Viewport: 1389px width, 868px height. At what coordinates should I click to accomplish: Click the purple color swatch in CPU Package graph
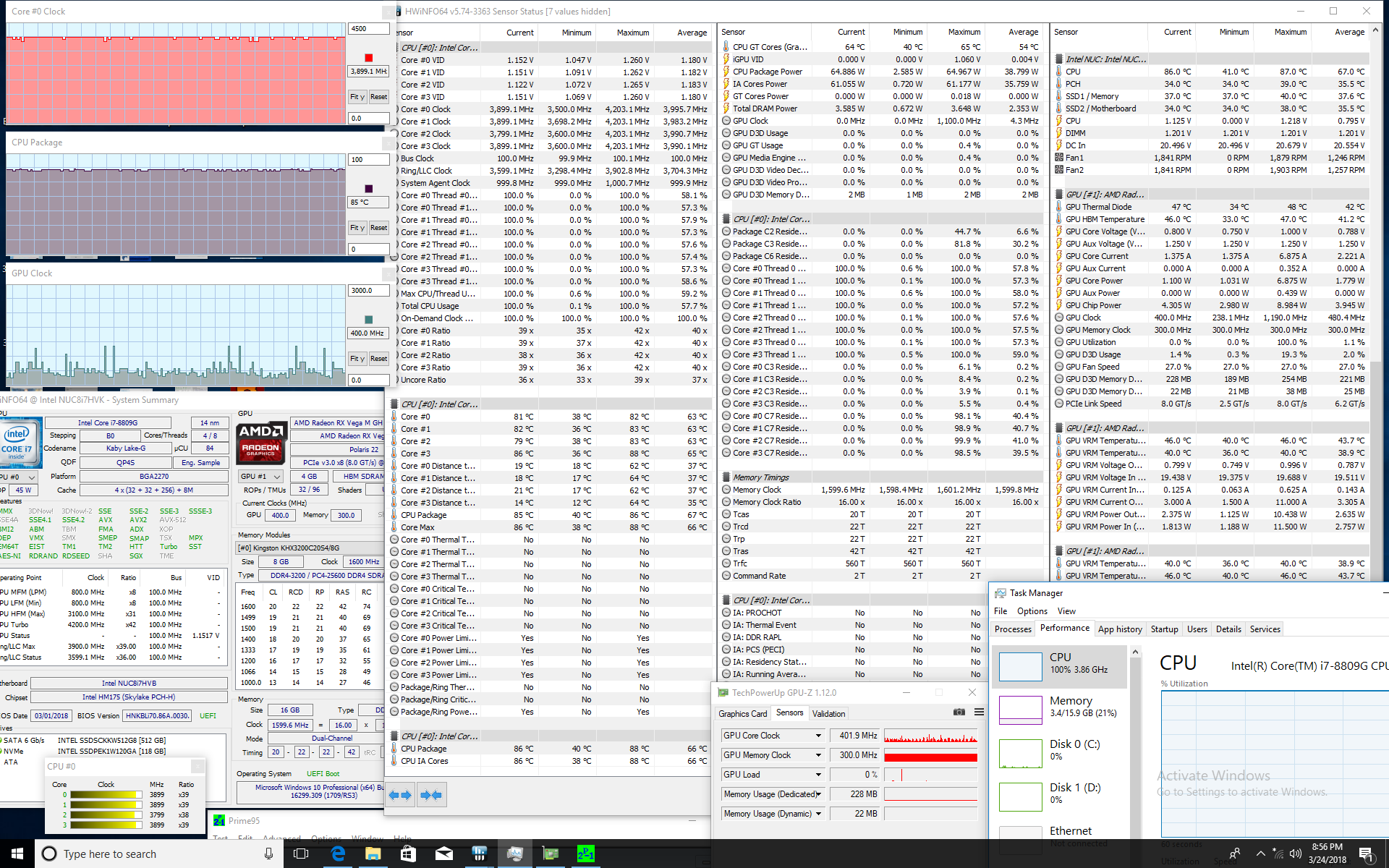pyautogui.click(x=369, y=189)
